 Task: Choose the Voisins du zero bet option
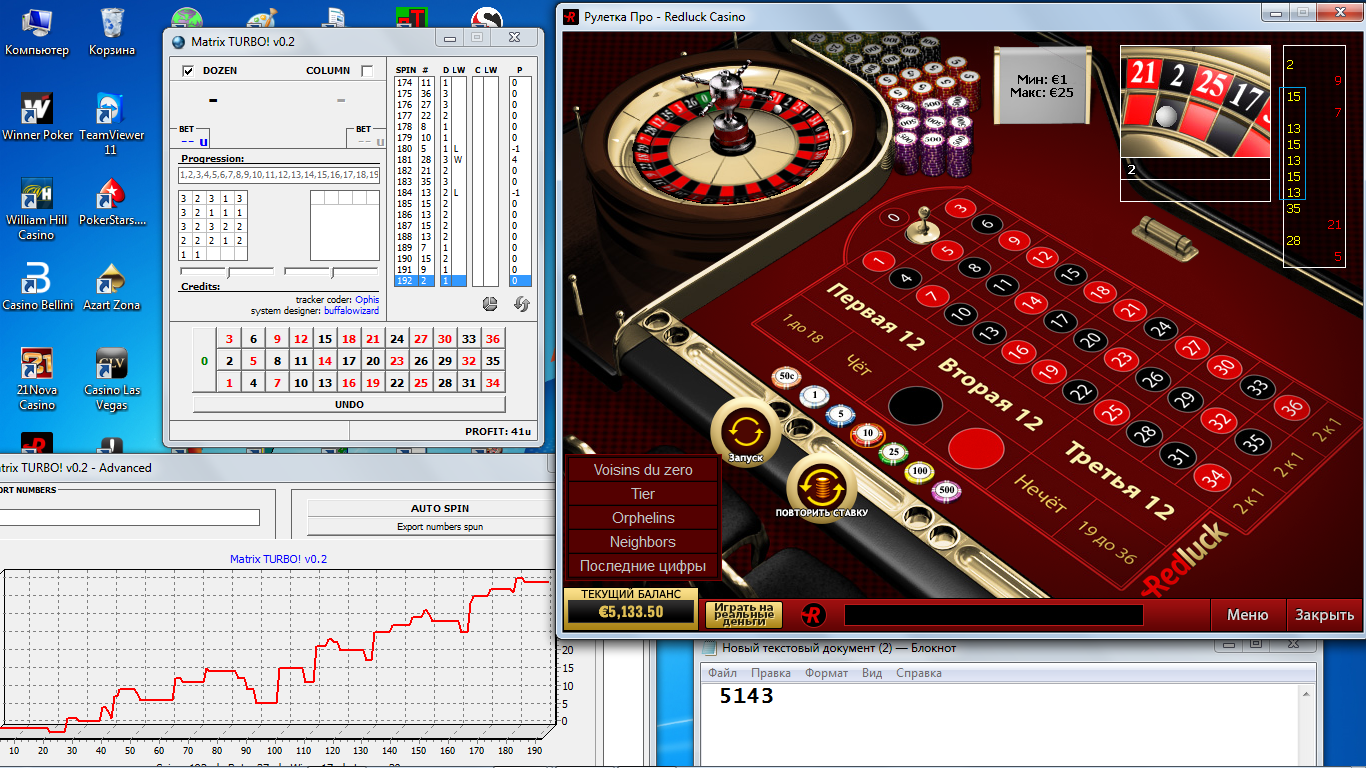tap(643, 470)
